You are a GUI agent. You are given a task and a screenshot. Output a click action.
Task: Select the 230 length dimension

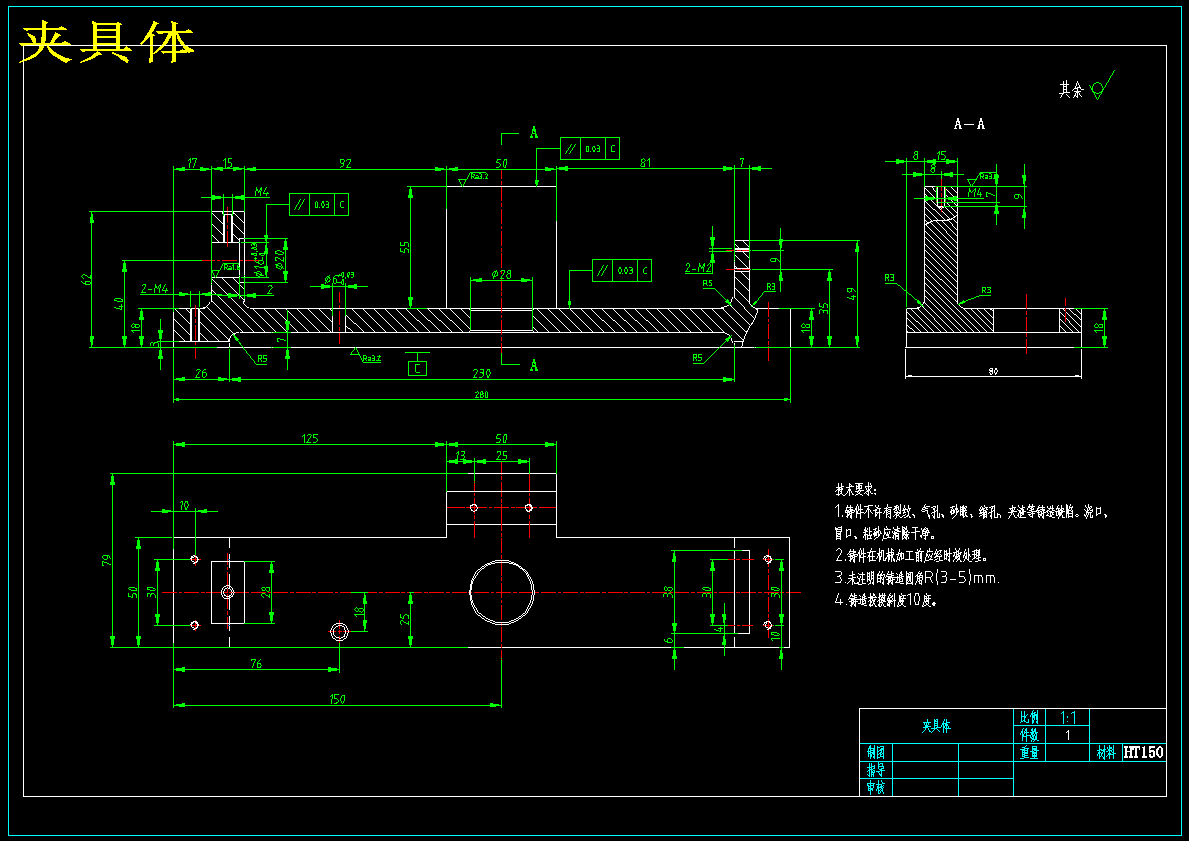coord(482,373)
